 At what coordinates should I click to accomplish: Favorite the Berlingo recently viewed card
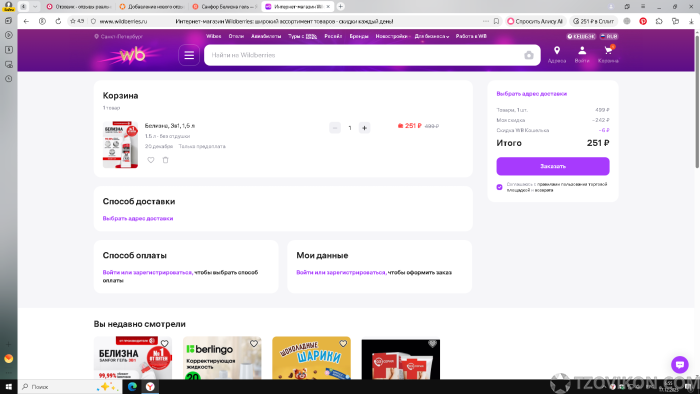coord(254,344)
